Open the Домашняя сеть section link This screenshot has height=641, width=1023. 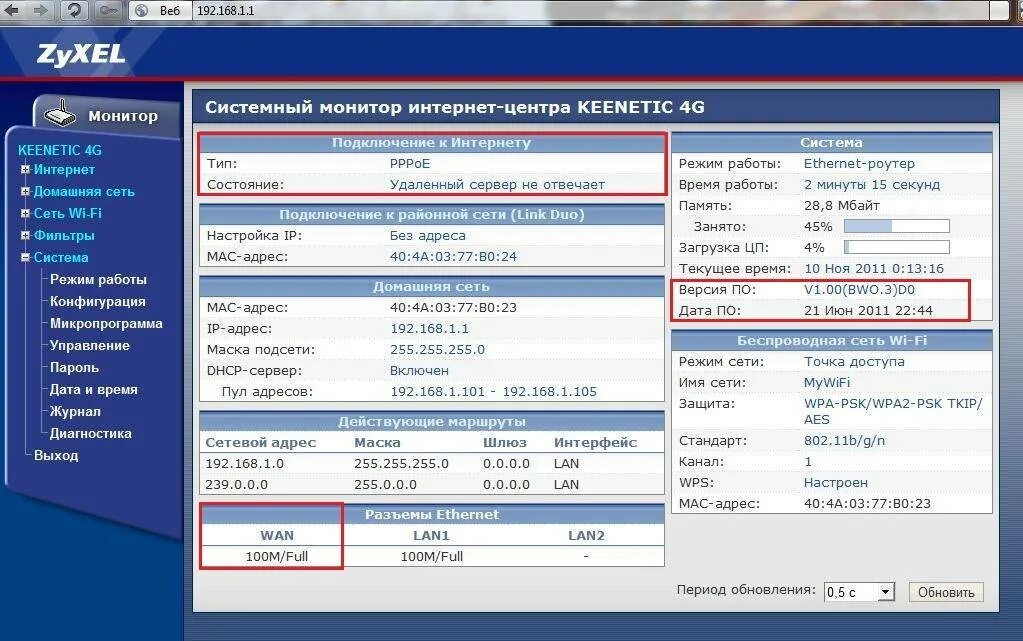click(x=84, y=191)
